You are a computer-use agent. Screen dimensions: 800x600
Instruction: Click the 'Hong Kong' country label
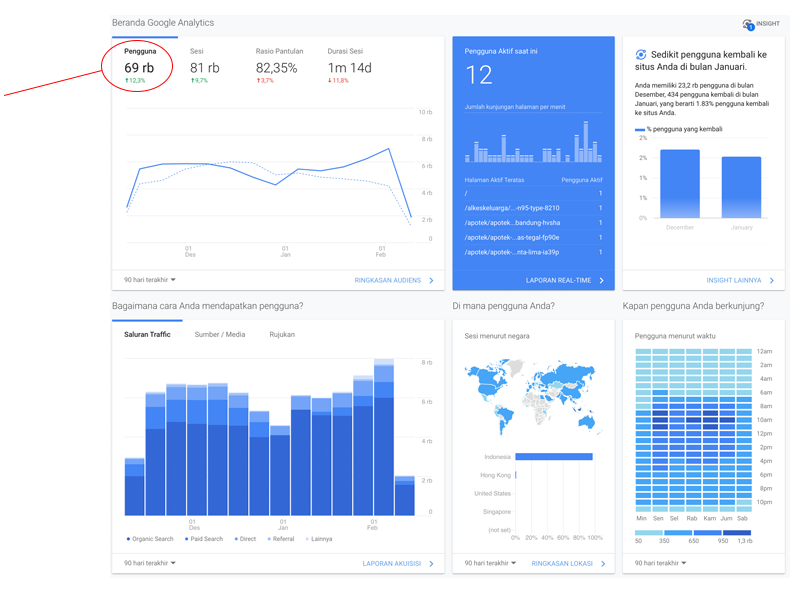(x=495, y=475)
